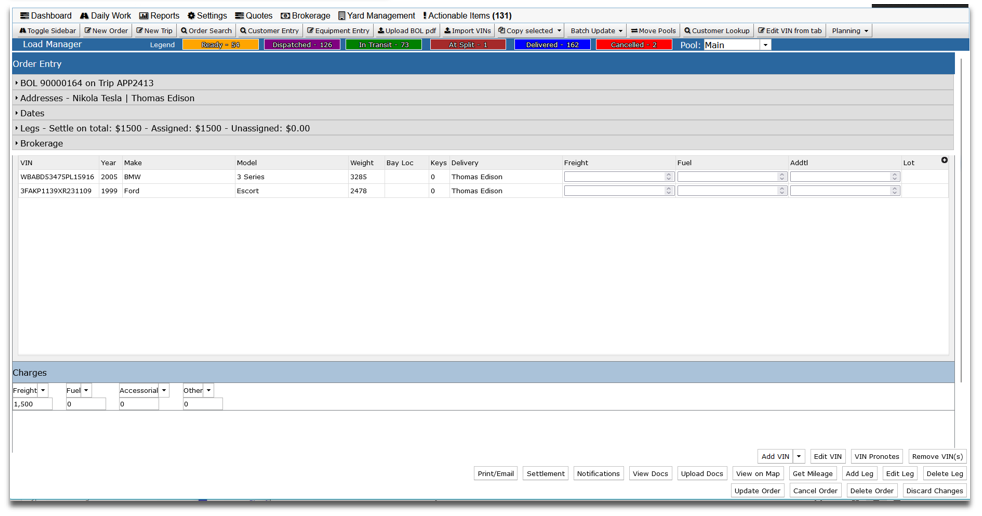Click Freight field for BMW row
Screen dimensions: 982x516
click(x=619, y=177)
